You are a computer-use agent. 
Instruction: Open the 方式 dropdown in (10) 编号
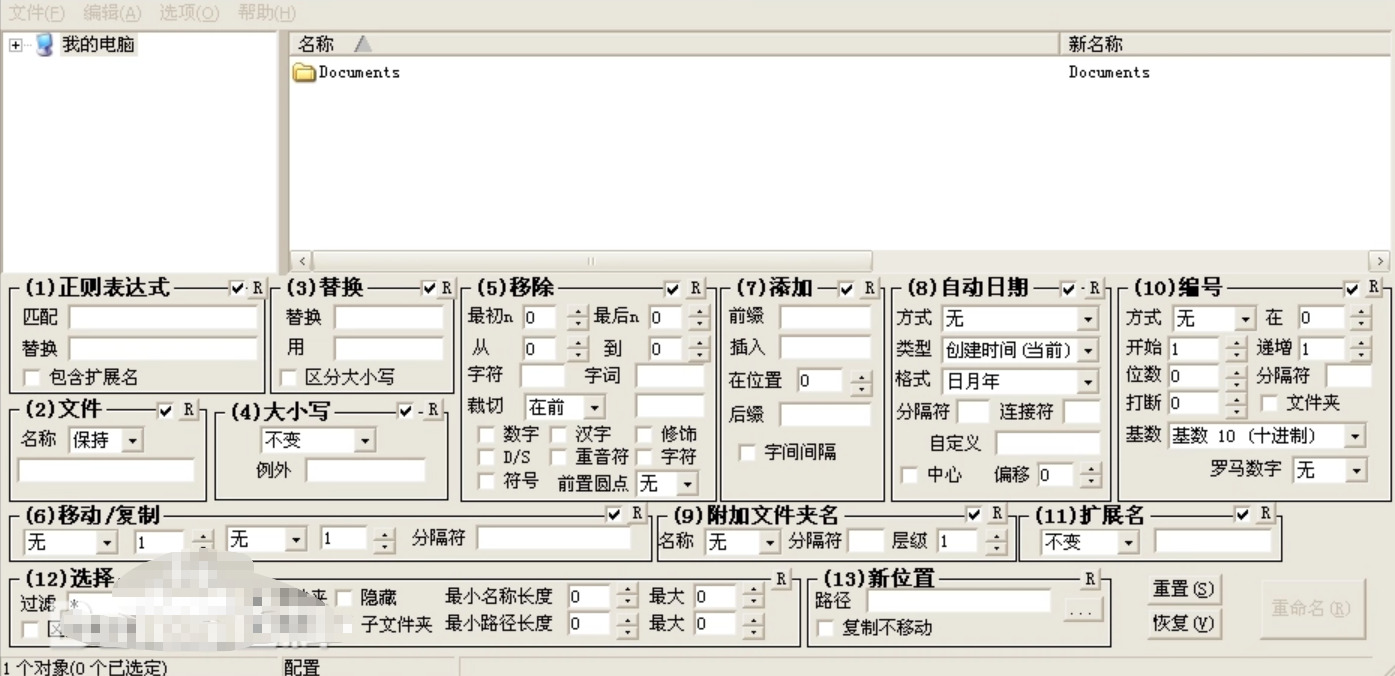click(1244, 319)
